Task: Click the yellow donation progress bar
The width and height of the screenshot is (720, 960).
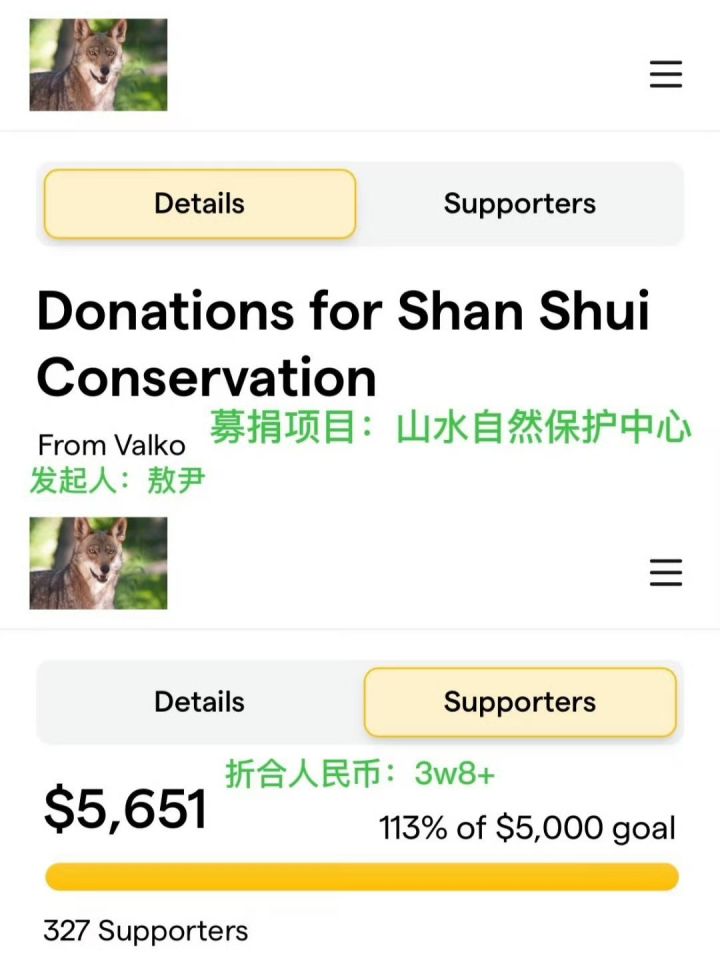Action: point(362,876)
